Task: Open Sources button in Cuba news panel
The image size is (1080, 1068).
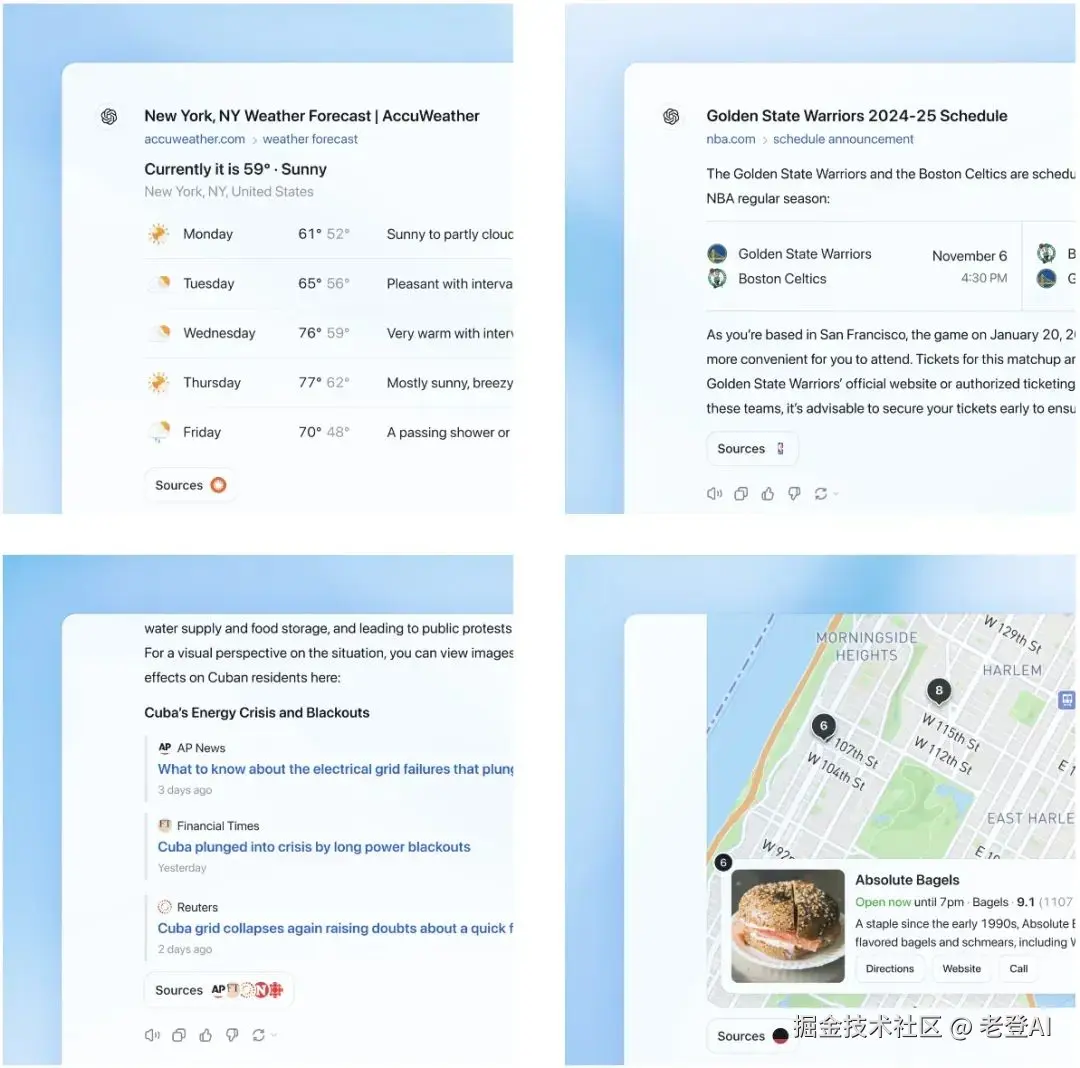Action: tap(219, 990)
